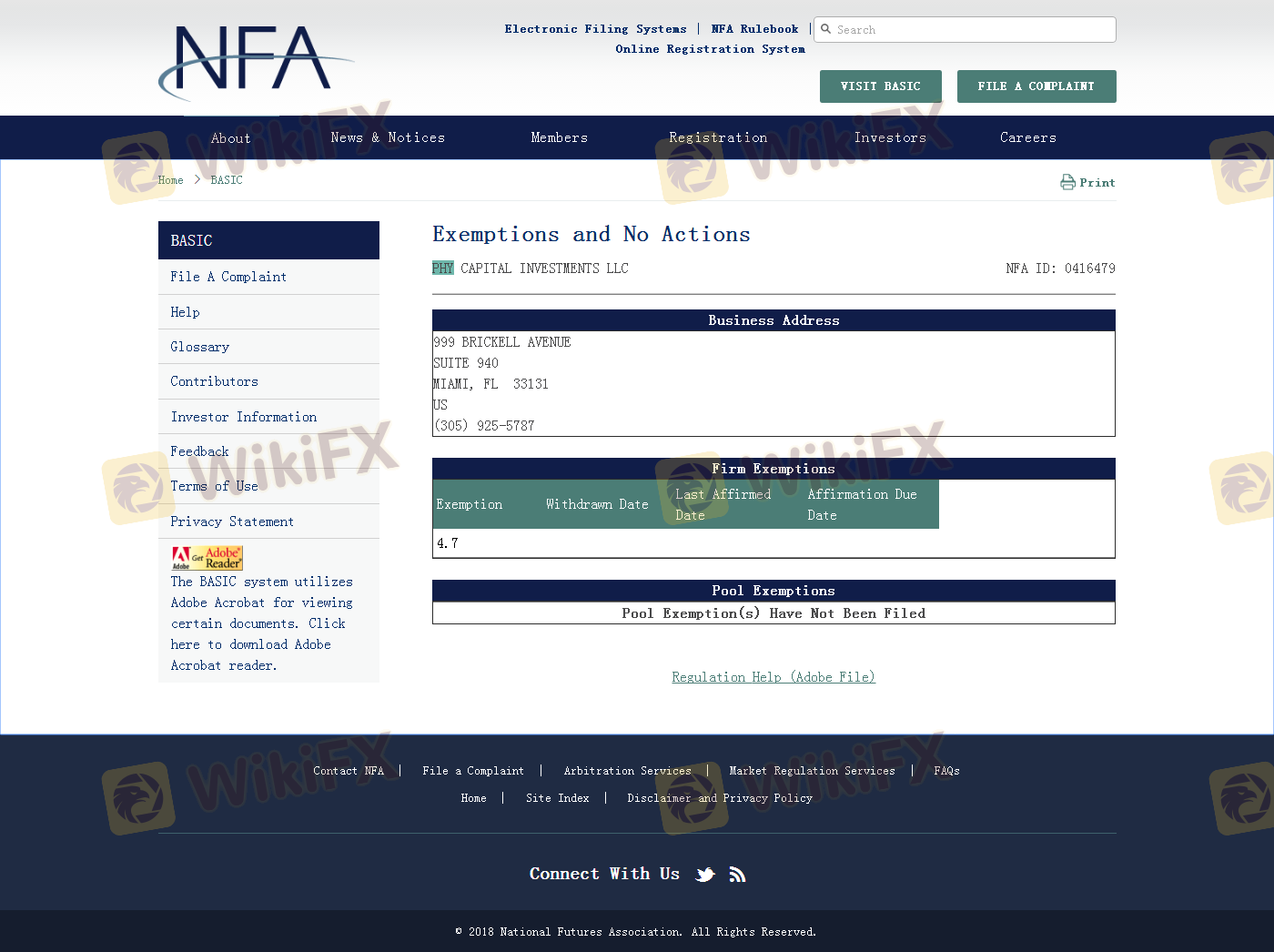Click the 2018 copyright notice text

point(636,932)
